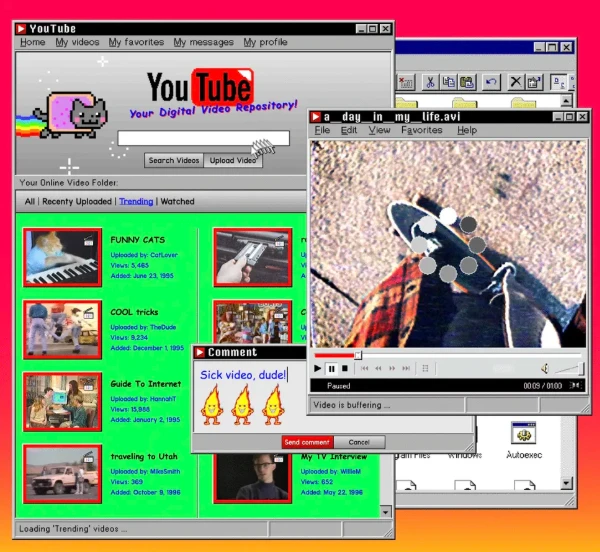Open the File menu in video player
The height and width of the screenshot is (552, 600).
[322, 130]
